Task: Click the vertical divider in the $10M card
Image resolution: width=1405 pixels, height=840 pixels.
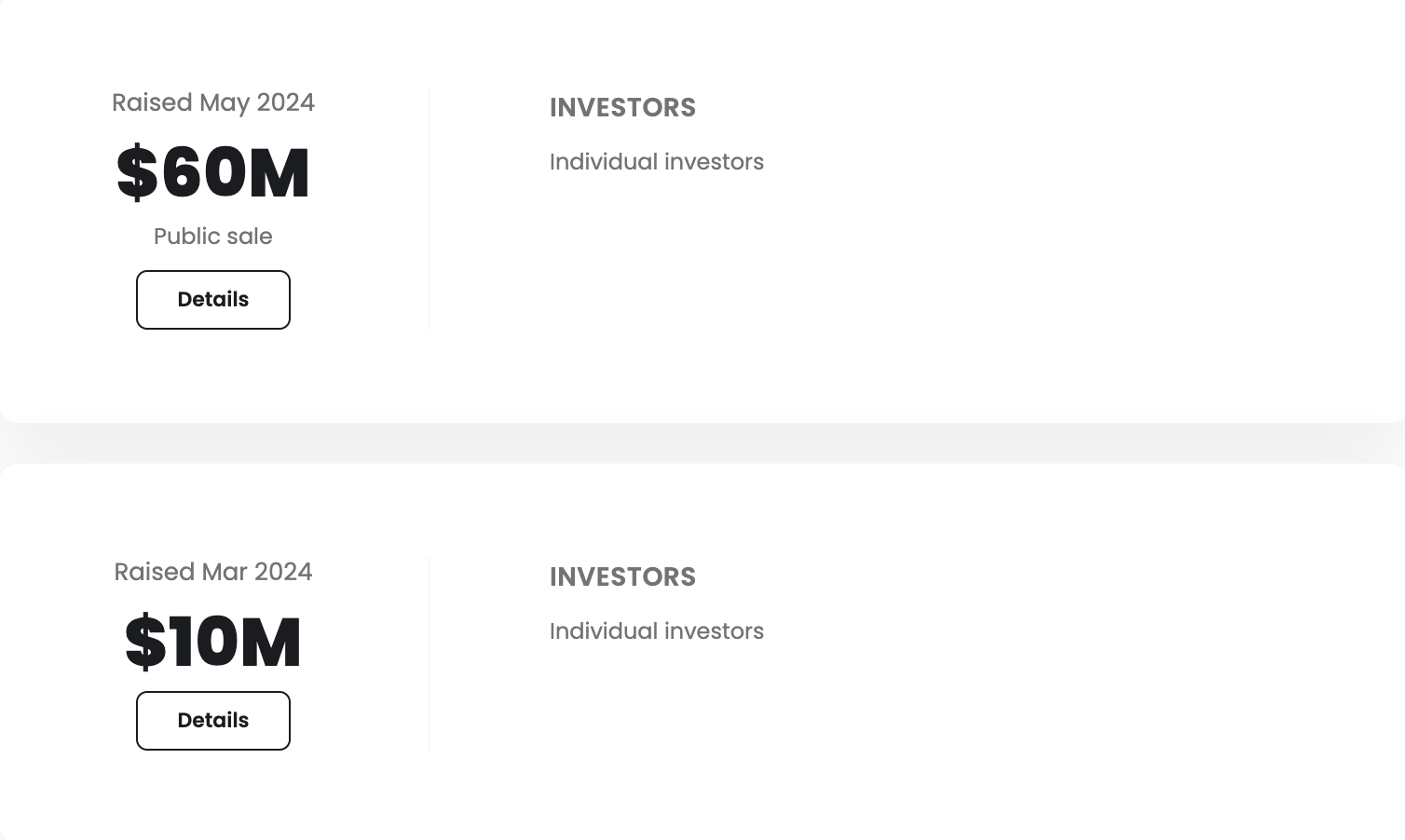Action: click(x=430, y=653)
